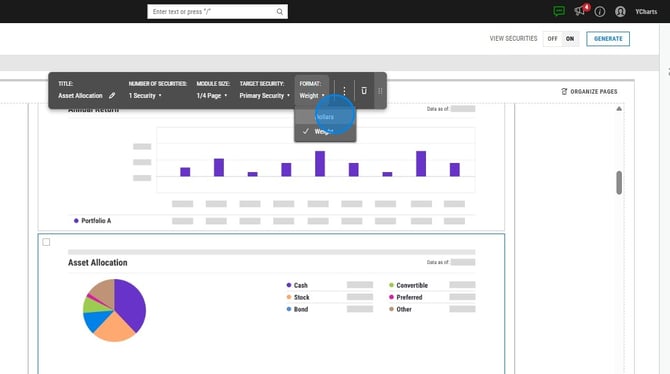The width and height of the screenshot is (670, 374).
Task: Open the info help icon
Action: [599, 12]
